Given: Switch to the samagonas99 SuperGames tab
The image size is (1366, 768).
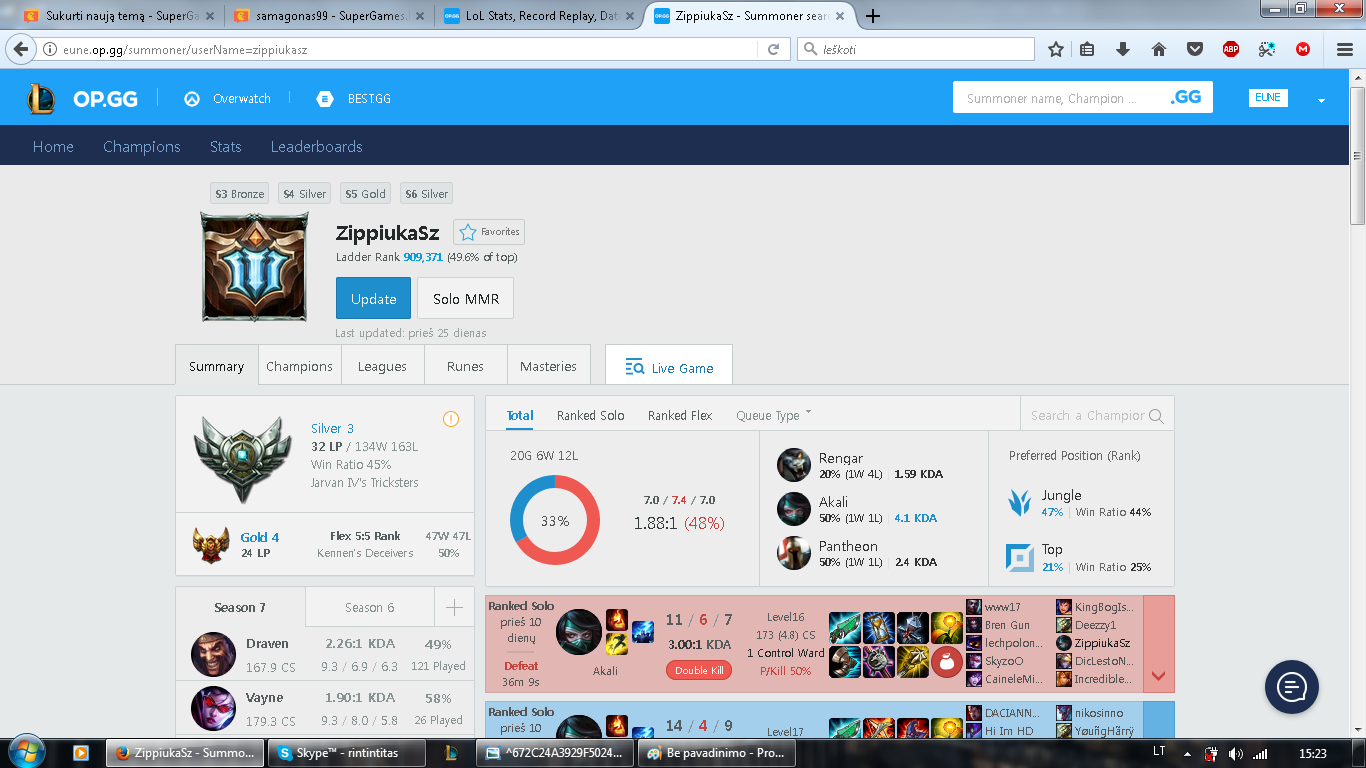Looking at the screenshot, I should click(x=329, y=16).
